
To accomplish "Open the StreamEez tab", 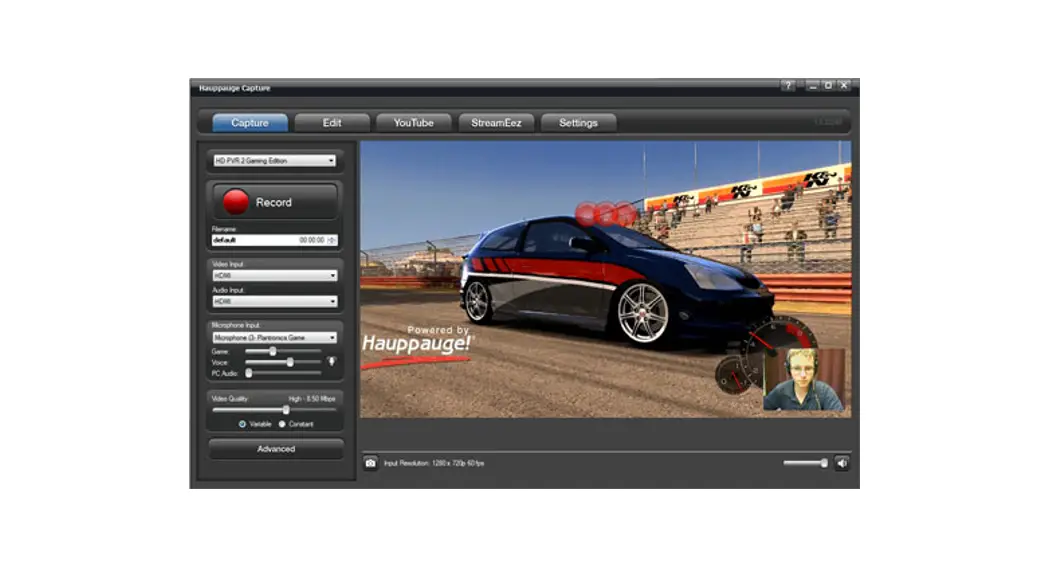I will pyautogui.click(x=496, y=123).
